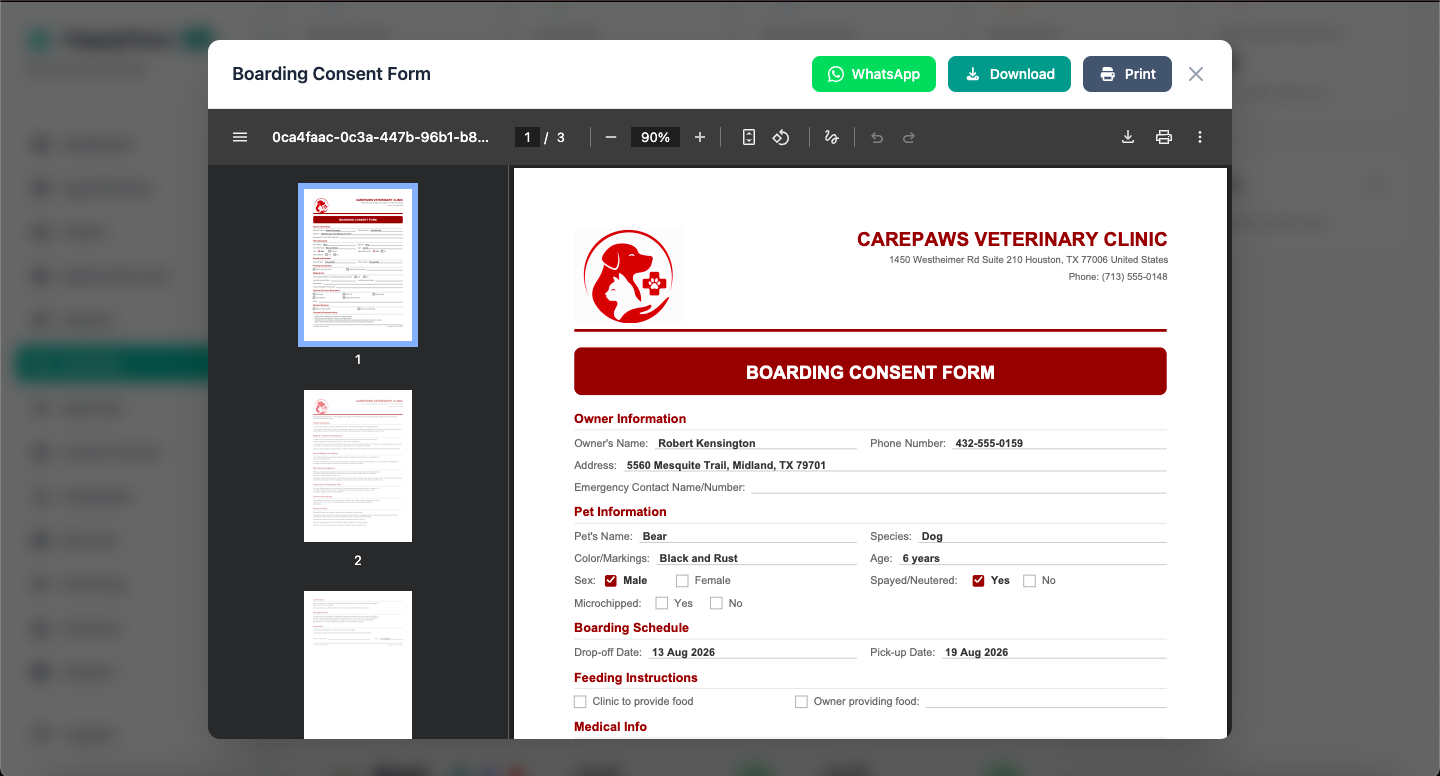Click the Pet Information section heading
Image resolution: width=1440 pixels, height=776 pixels.
620,512
